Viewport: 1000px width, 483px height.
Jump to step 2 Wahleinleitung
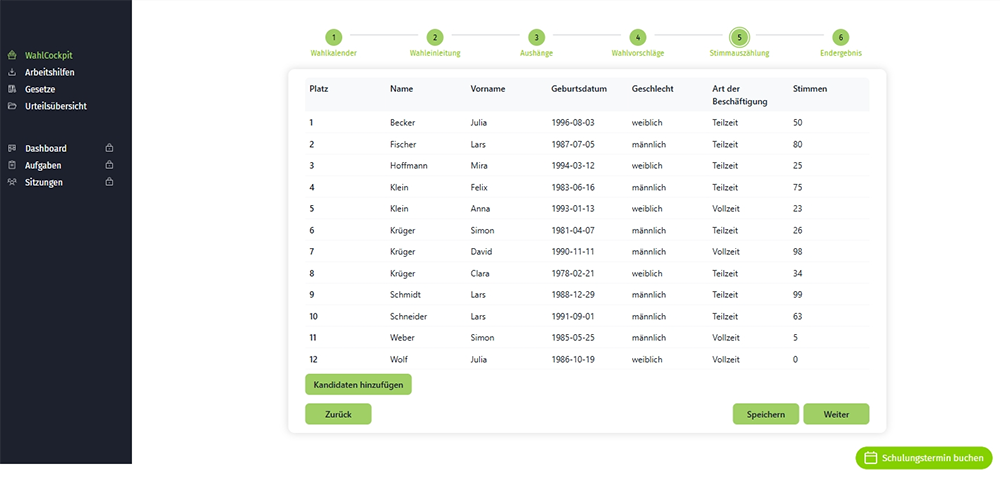435,37
